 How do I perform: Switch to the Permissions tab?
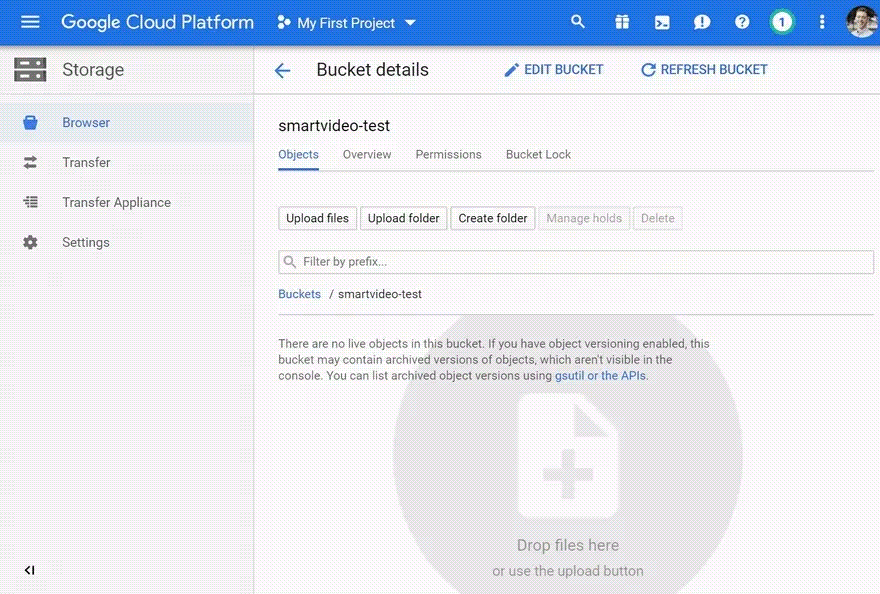click(448, 155)
